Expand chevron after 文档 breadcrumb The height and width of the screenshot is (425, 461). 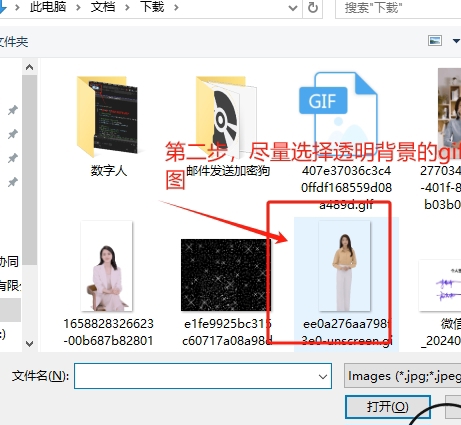pos(127,7)
